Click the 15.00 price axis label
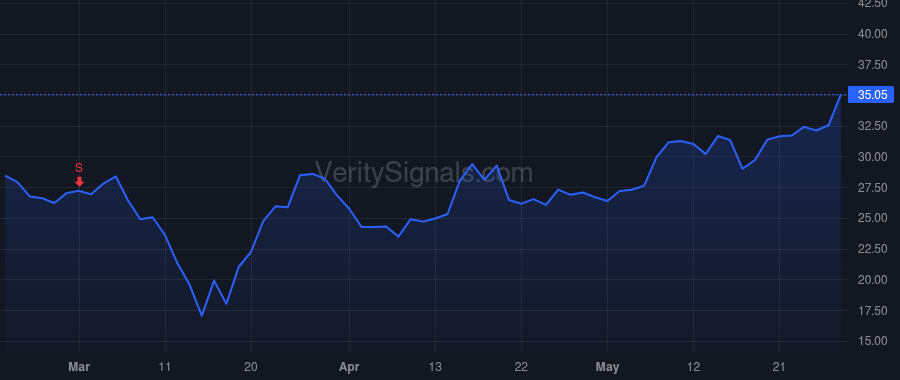 872,341
